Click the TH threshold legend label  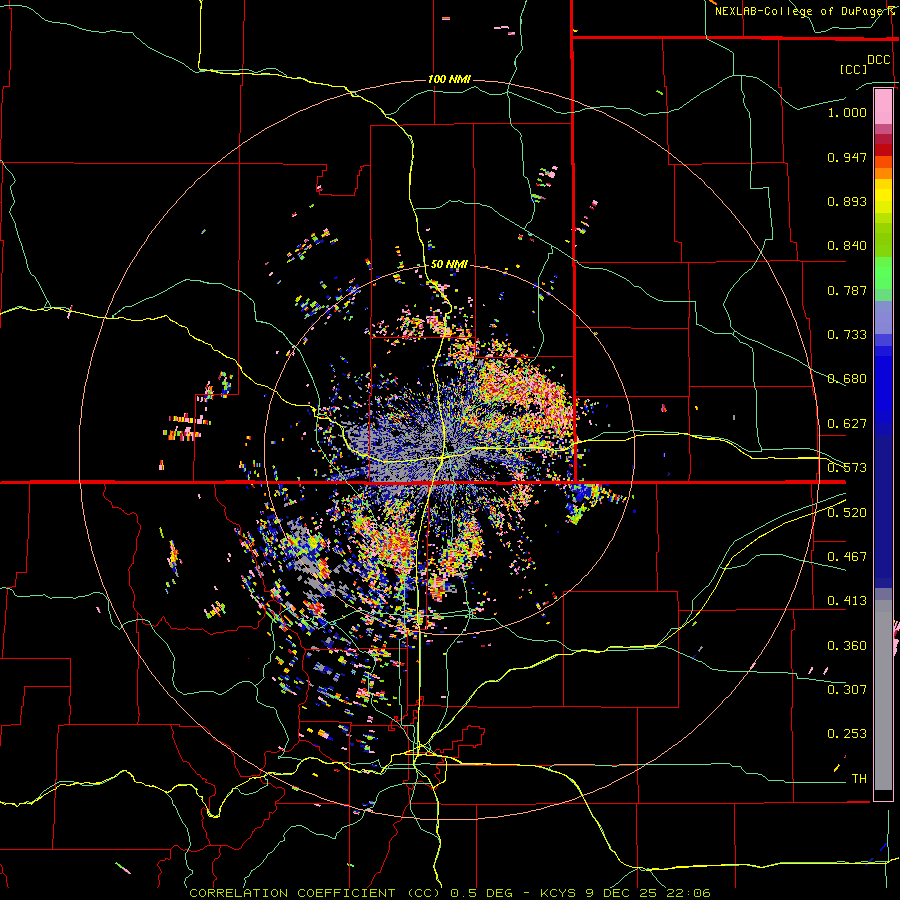(859, 779)
